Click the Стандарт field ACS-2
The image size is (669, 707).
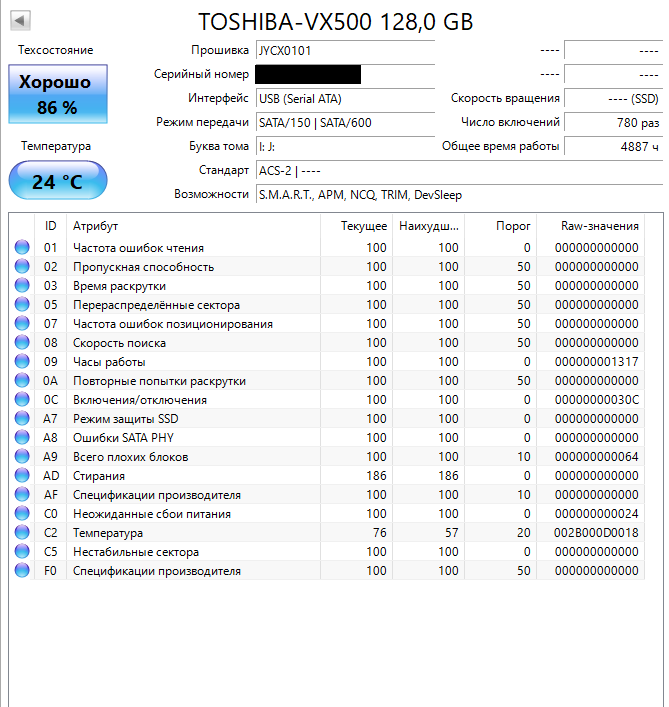pyautogui.click(x=459, y=170)
